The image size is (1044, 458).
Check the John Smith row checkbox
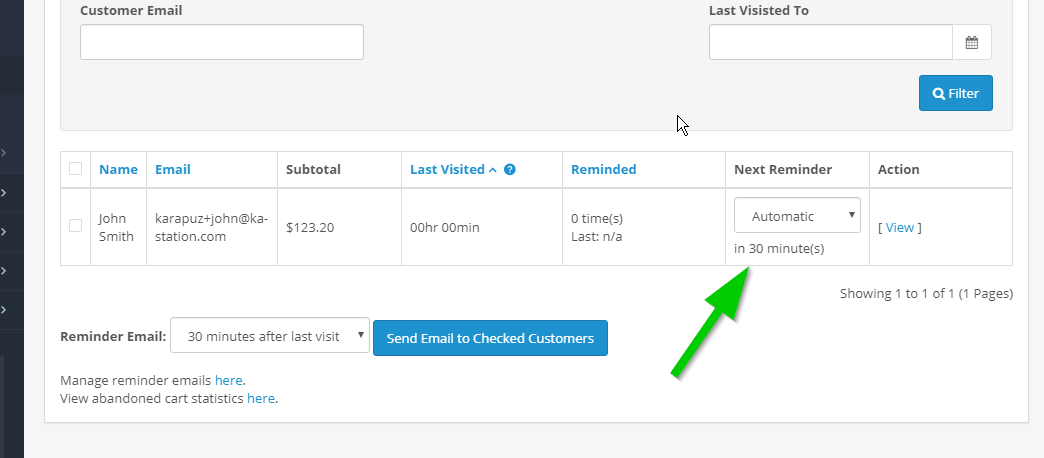[76, 226]
